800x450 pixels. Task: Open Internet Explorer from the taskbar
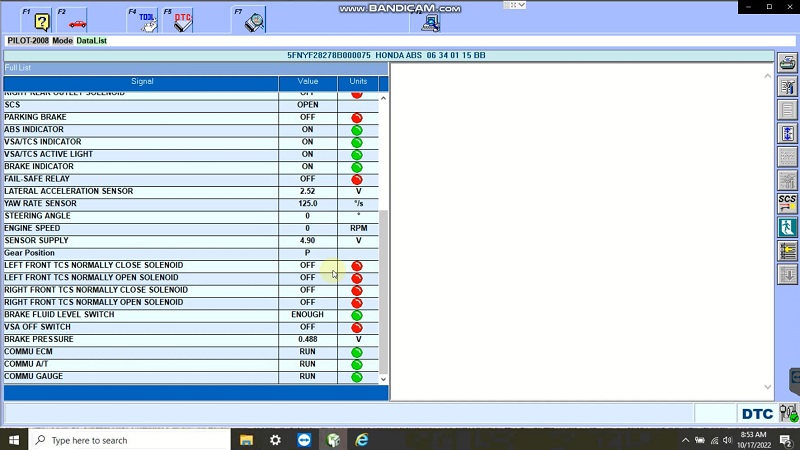point(362,440)
